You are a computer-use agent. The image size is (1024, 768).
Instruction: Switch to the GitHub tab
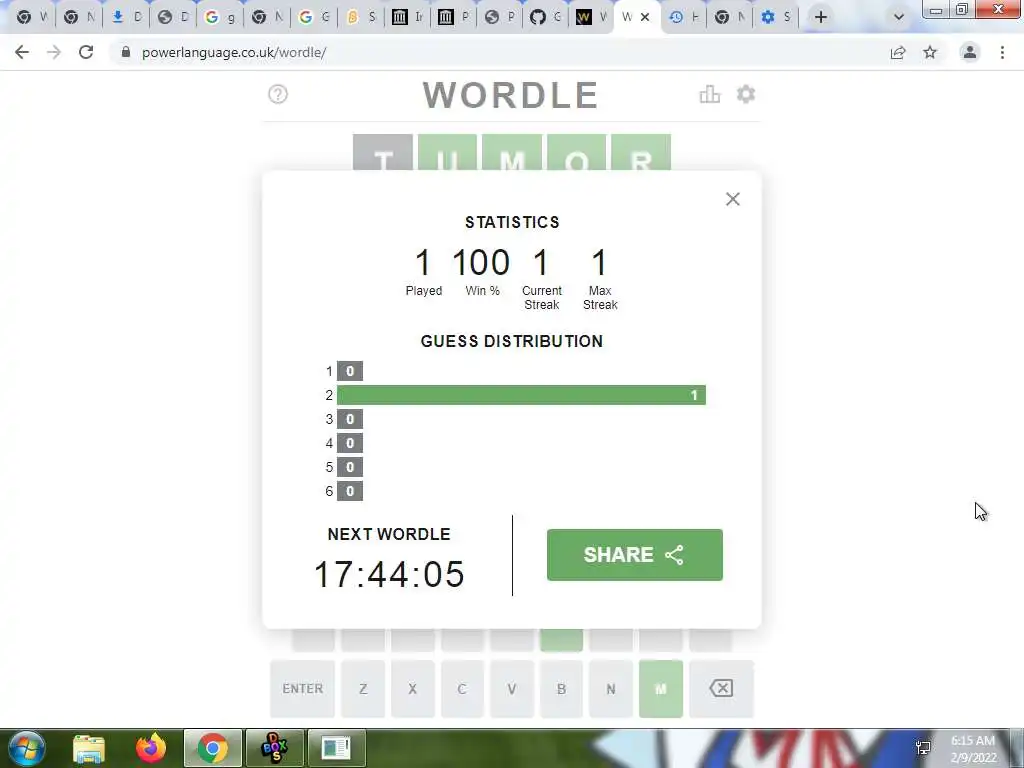pyautogui.click(x=547, y=17)
